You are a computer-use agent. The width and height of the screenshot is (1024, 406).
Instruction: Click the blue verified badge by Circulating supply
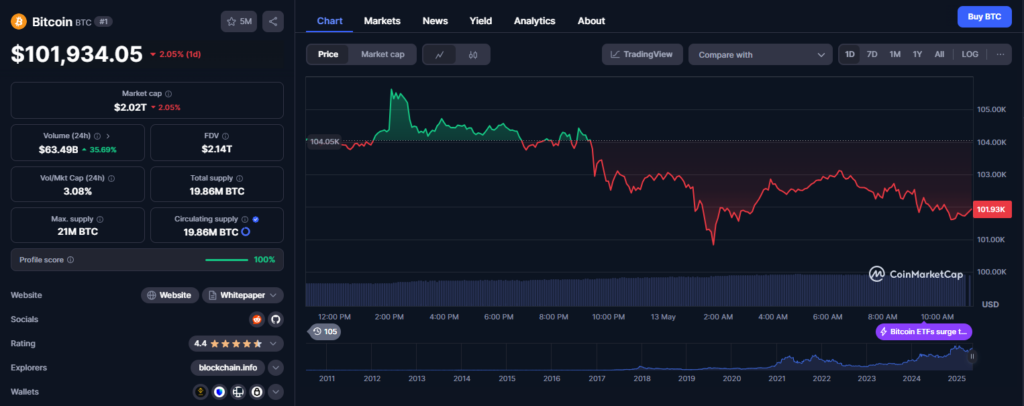point(255,219)
